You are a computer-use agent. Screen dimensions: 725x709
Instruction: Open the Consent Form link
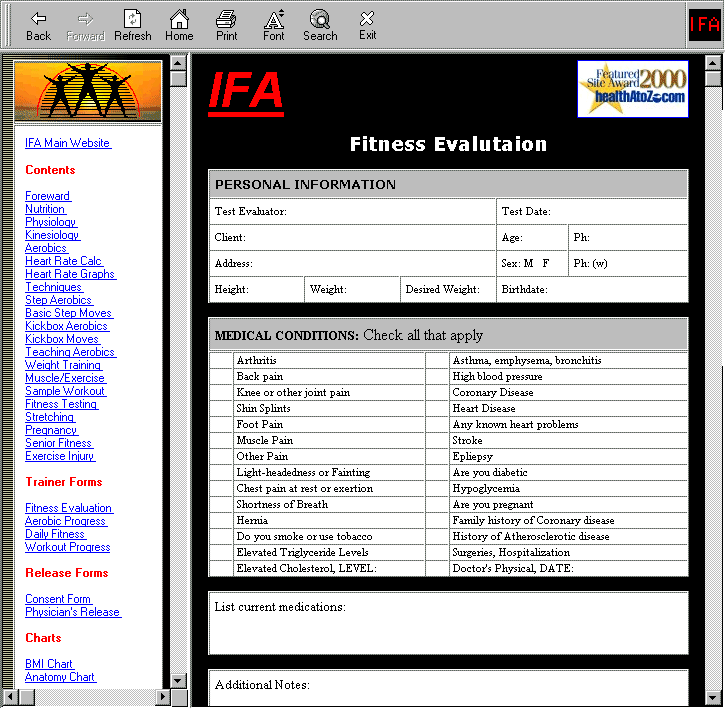(x=58, y=598)
